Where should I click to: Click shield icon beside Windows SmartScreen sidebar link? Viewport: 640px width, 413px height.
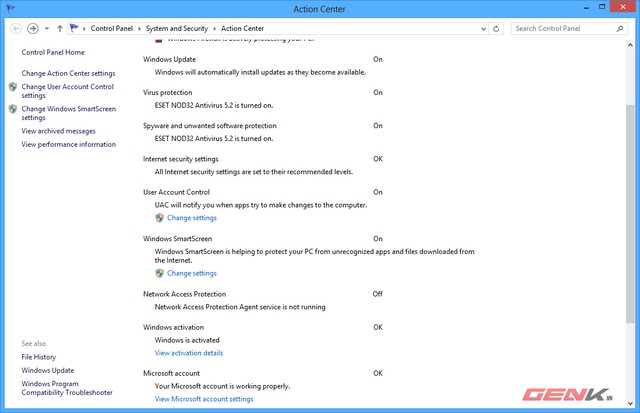(x=13, y=109)
